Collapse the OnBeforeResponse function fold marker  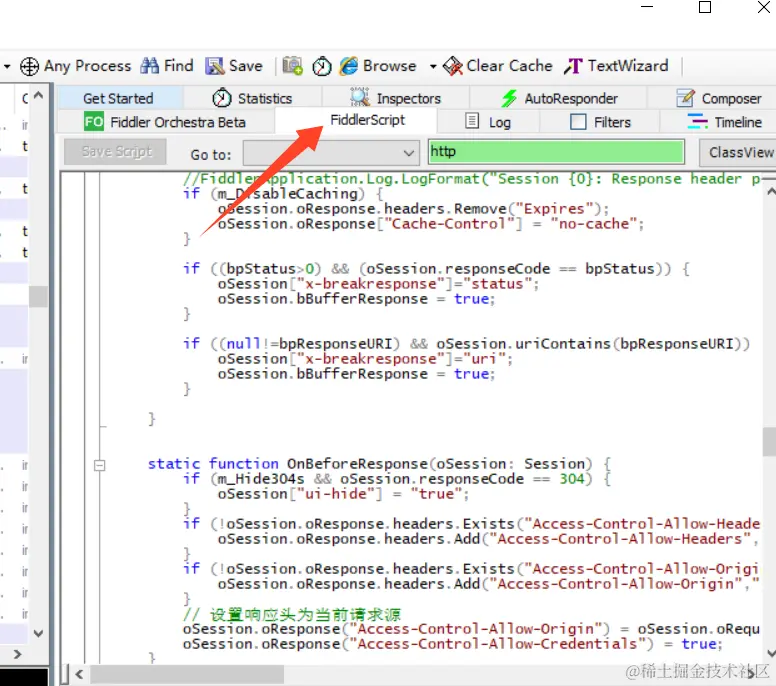pos(99,465)
